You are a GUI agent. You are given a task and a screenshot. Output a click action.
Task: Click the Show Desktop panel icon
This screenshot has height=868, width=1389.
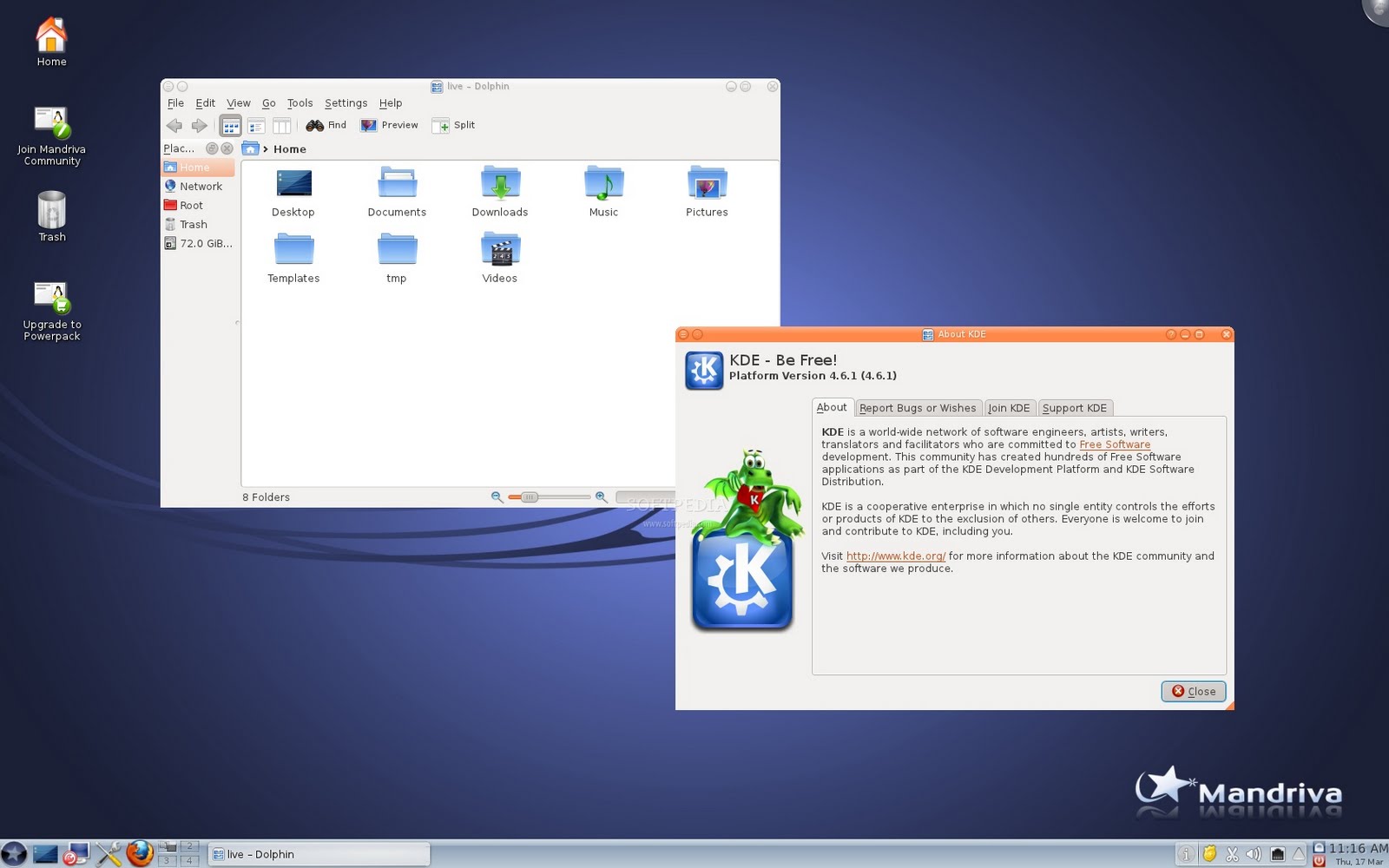45,855
